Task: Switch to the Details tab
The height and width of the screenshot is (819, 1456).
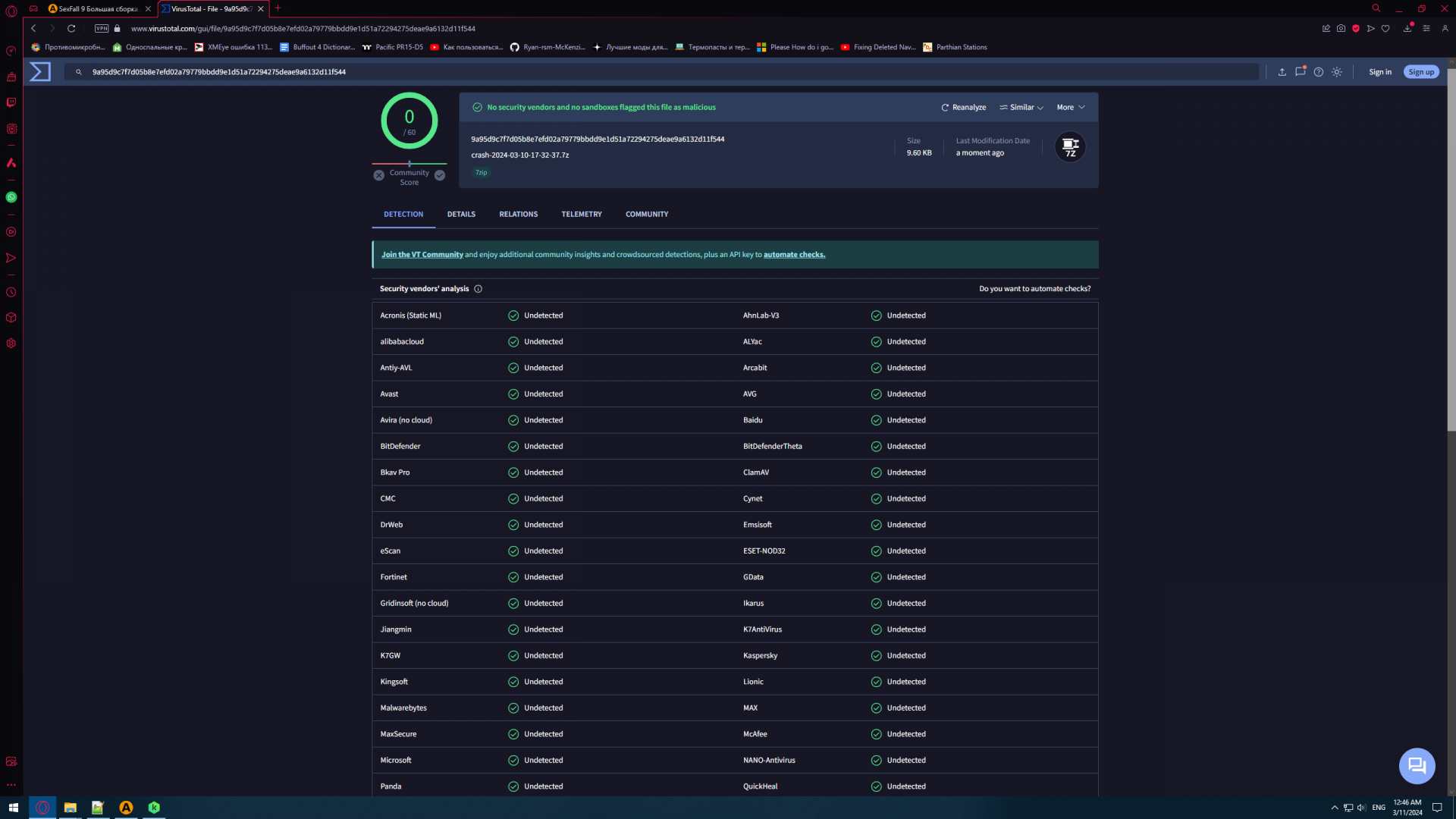Action: [x=461, y=215]
